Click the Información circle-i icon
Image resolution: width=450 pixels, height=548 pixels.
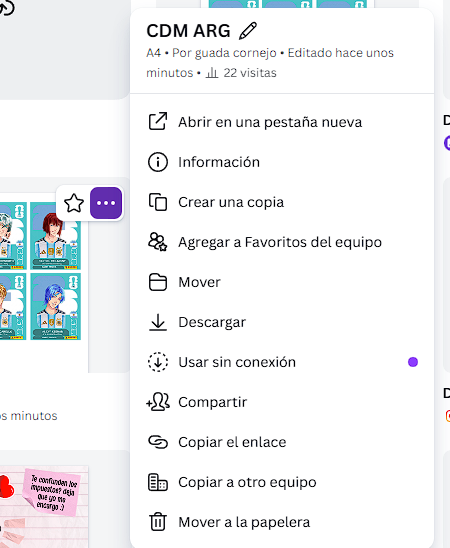158,162
